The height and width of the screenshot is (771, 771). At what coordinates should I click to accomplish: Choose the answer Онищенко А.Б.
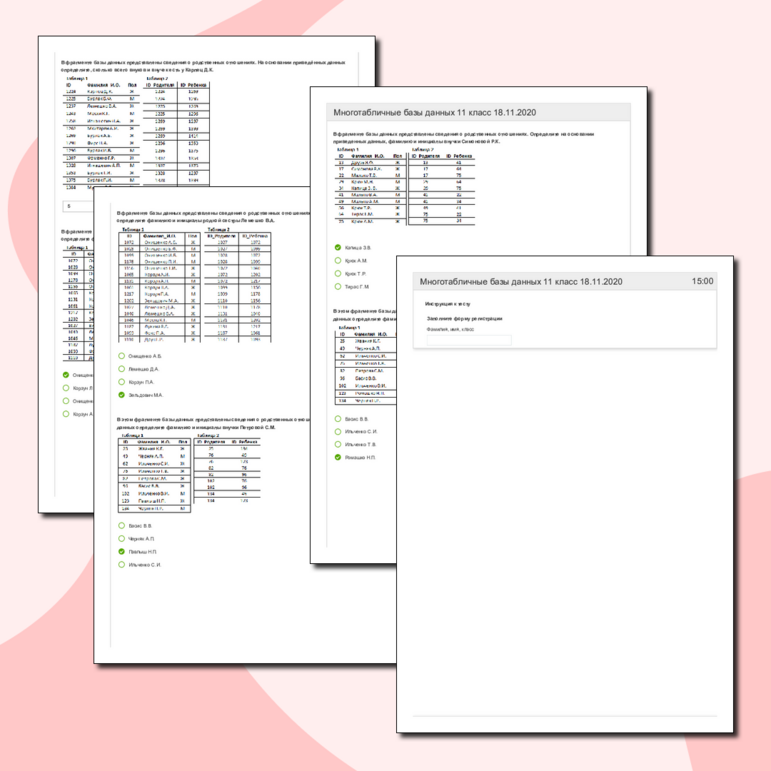coord(122,355)
